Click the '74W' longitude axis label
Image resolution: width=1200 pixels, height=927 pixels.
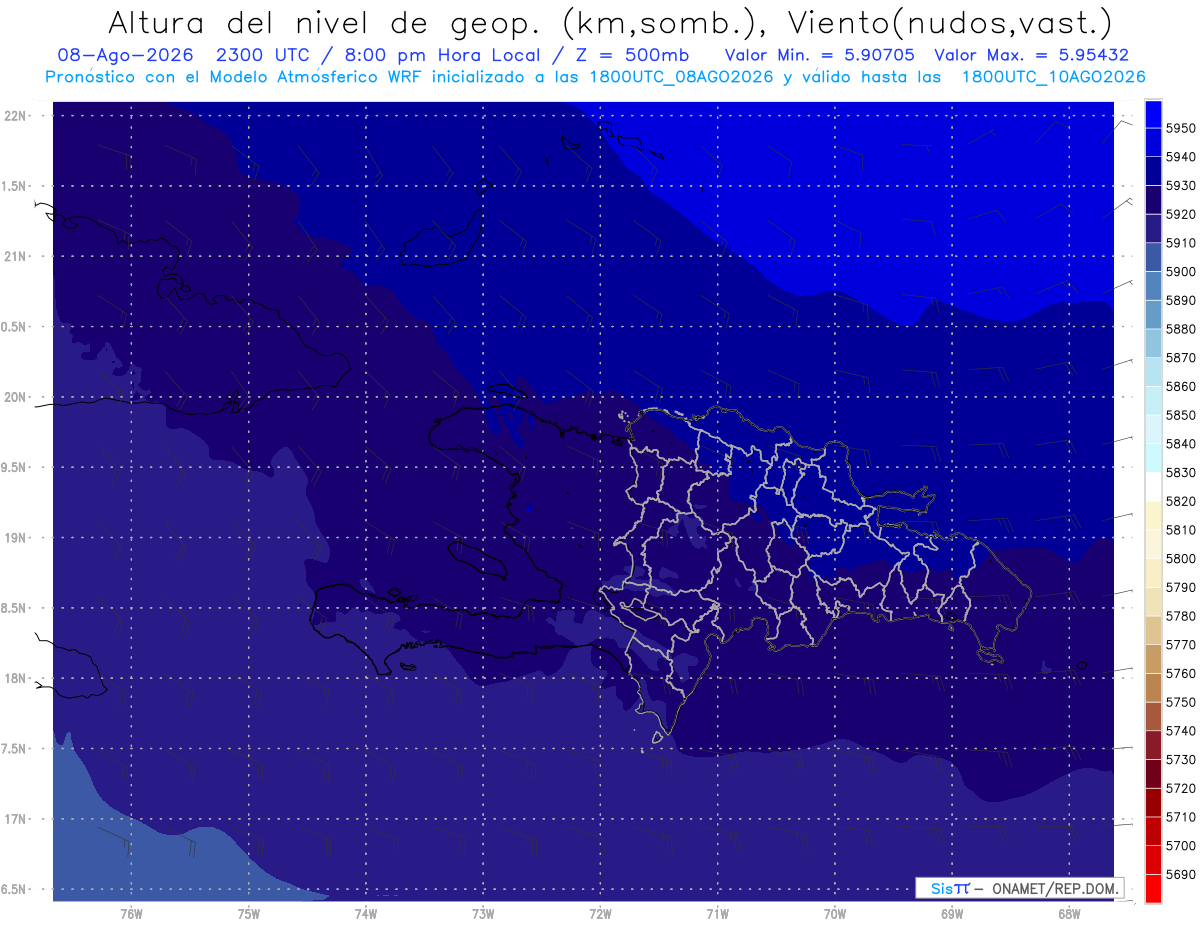(x=366, y=913)
